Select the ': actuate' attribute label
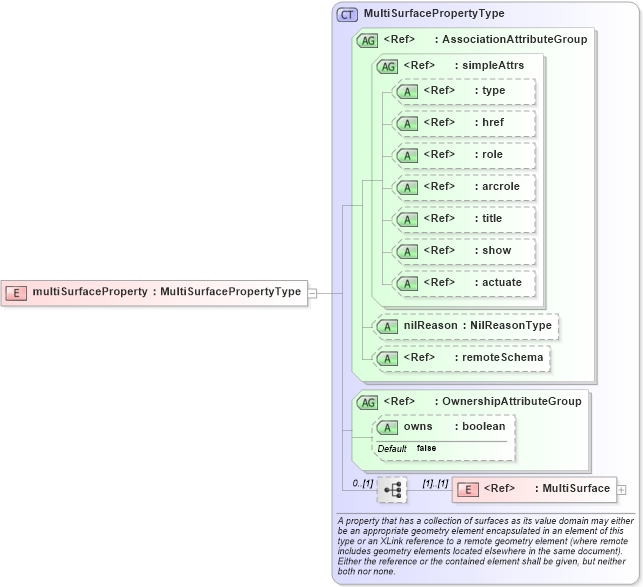This screenshot has height=587, width=643. click(x=498, y=282)
